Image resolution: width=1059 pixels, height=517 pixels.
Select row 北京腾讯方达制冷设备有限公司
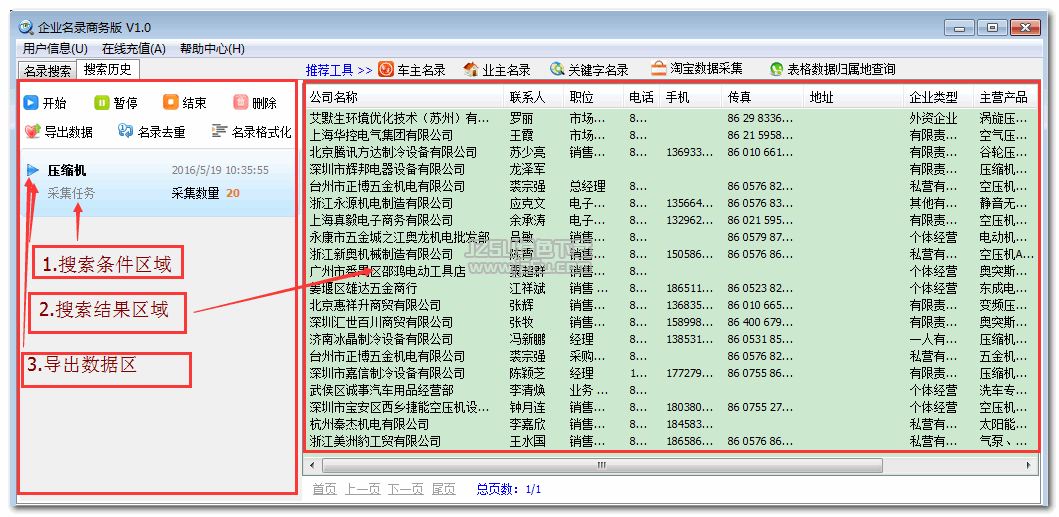click(671, 152)
